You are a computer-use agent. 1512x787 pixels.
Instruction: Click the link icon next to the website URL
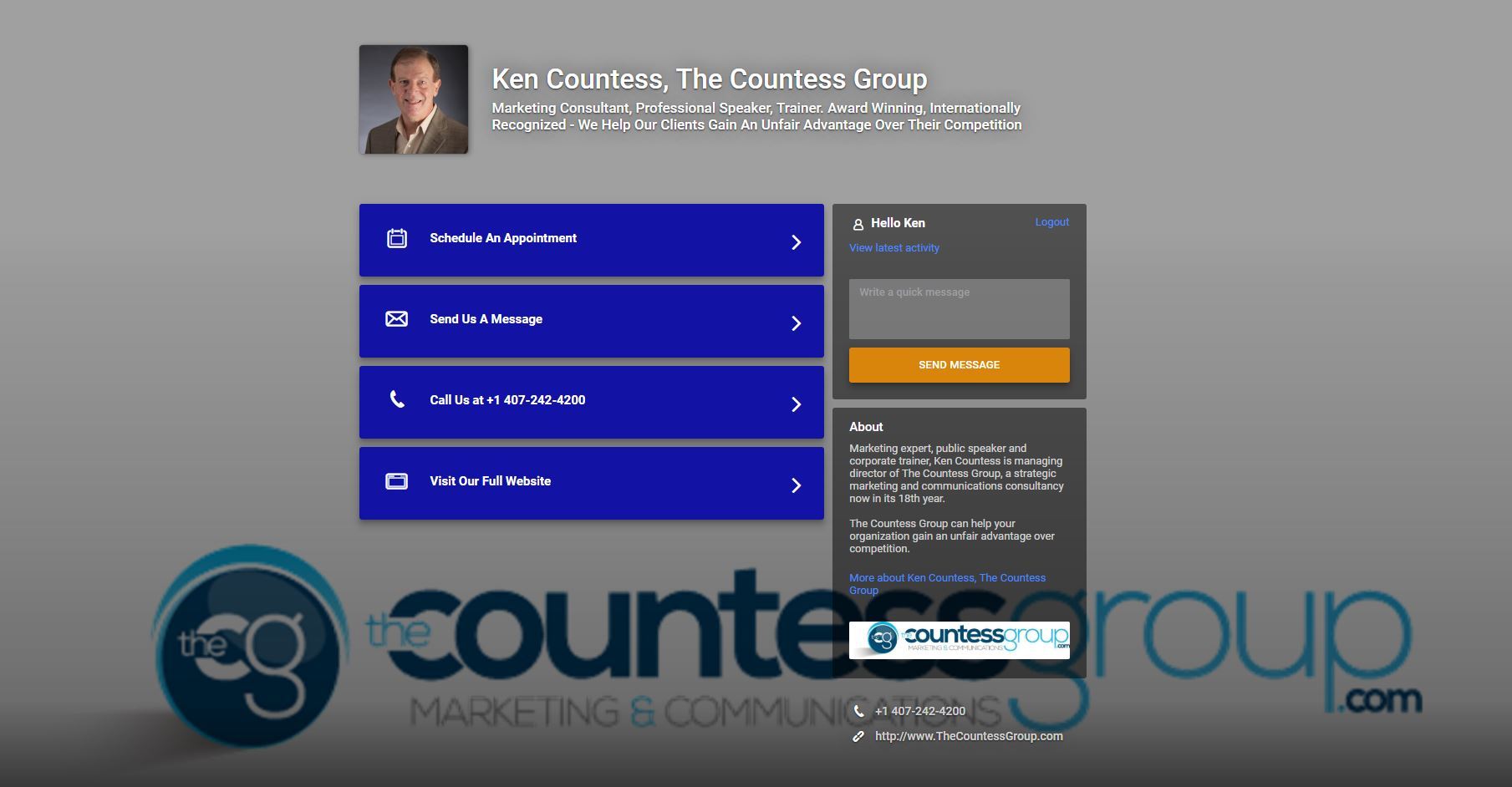858,736
